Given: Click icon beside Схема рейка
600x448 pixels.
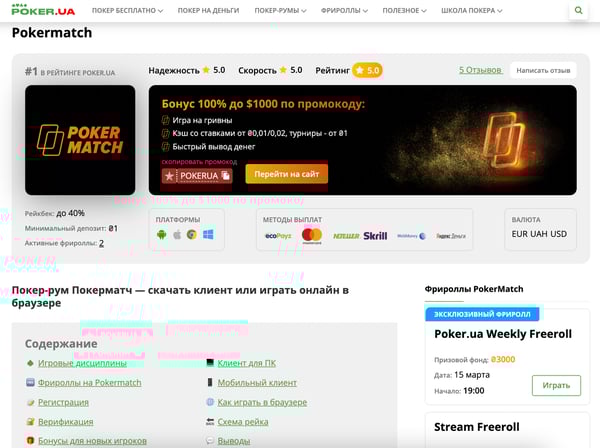Looking at the screenshot, I should (x=210, y=422).
